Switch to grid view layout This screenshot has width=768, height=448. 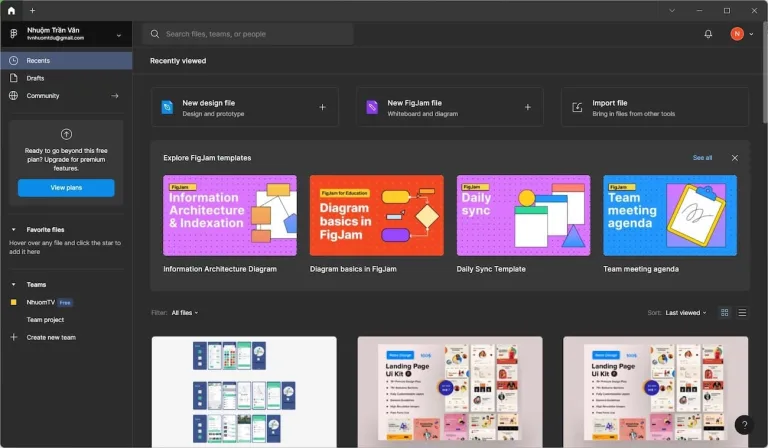click(x=725, y=313)
